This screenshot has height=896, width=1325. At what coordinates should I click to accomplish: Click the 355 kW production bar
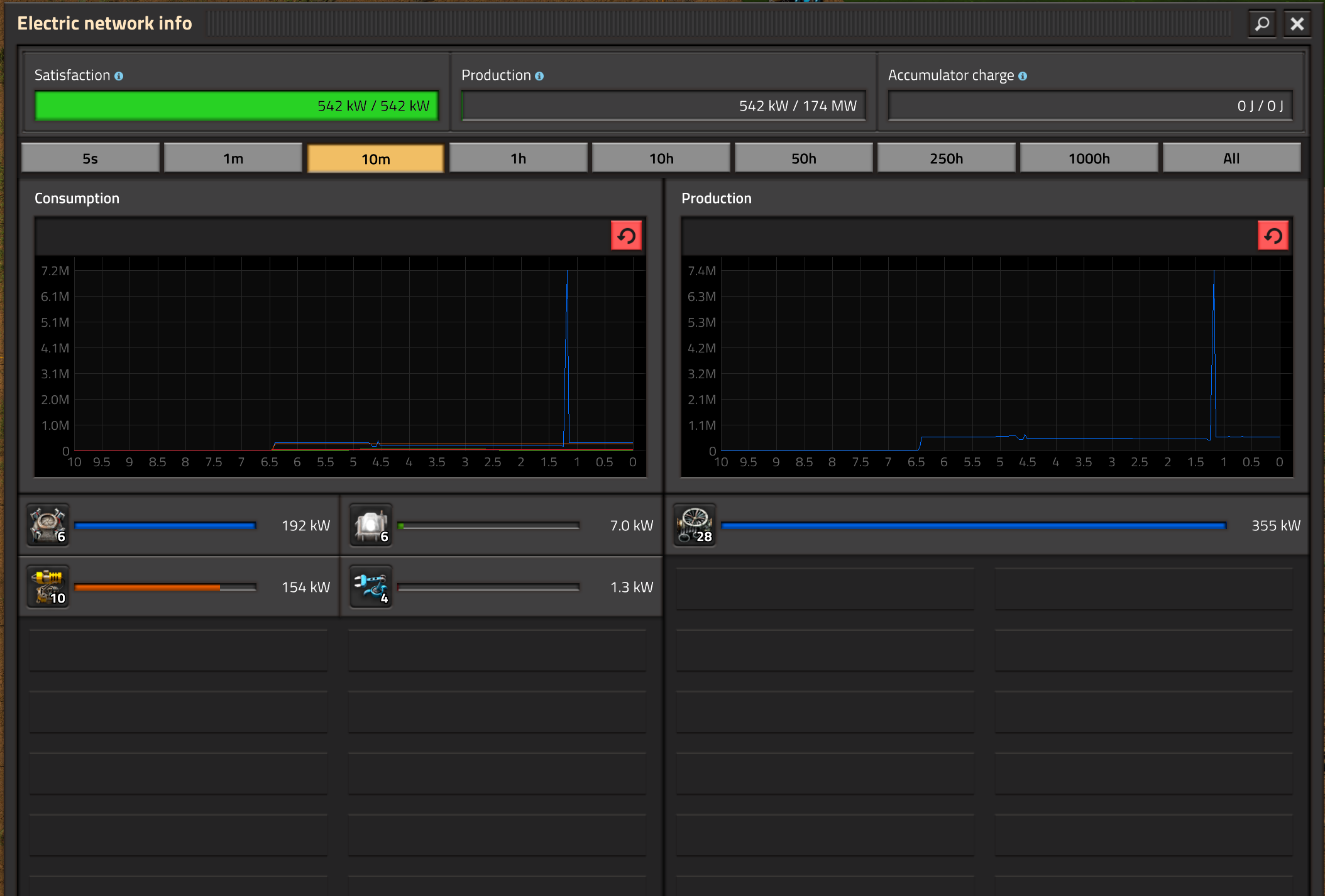pos(974,525)
